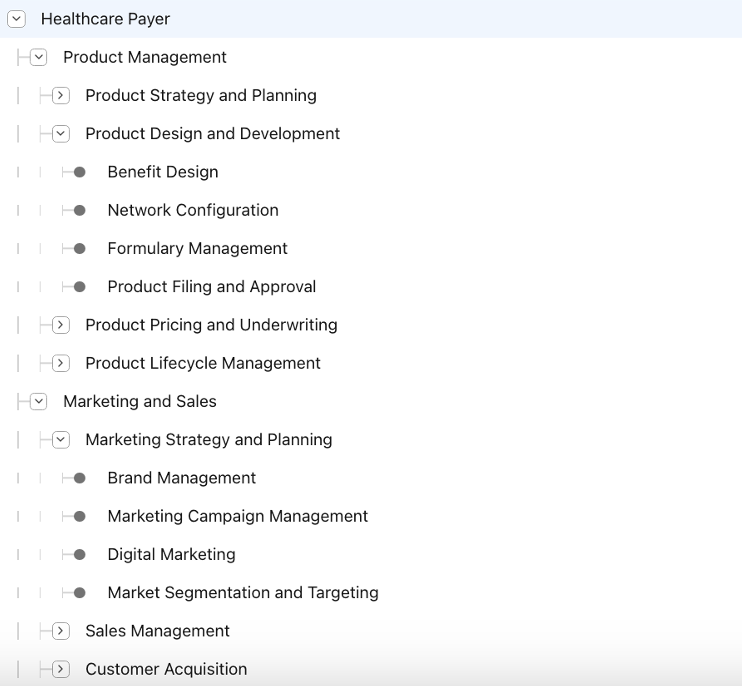Click the bullet icon beside Benefit Design
The width and height of the screenshot is (742, 686).
tap(80, 172)
